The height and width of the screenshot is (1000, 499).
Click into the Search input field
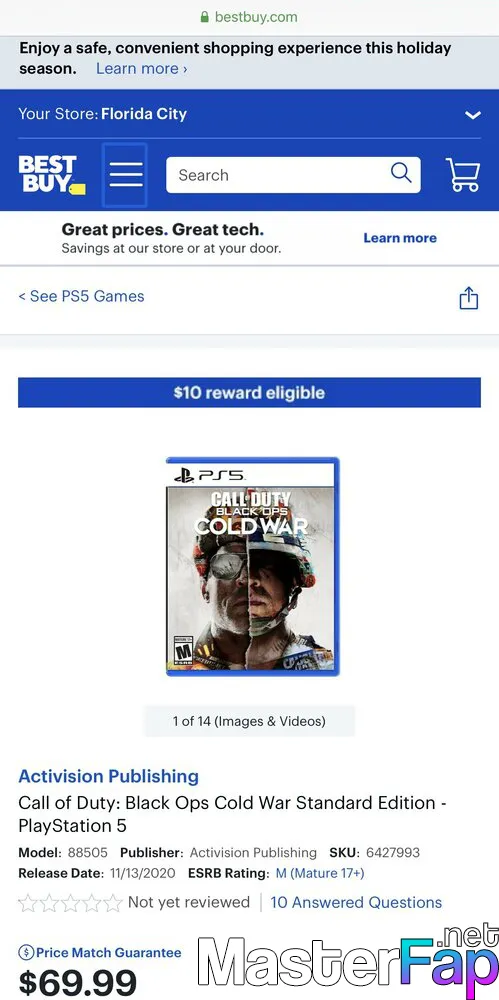pos(278,175)
